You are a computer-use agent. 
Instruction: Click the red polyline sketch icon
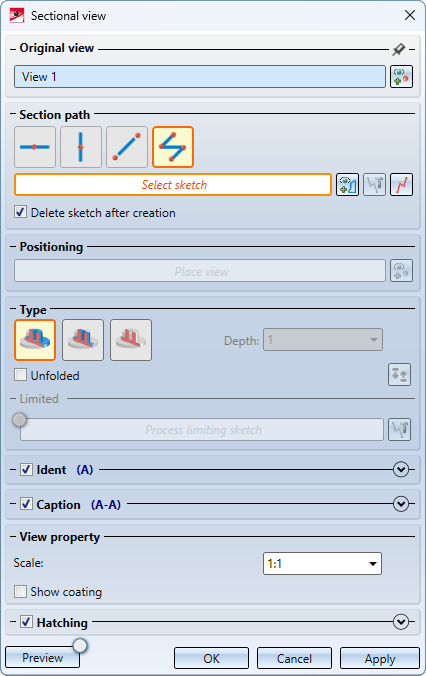pyautogui.click(x=401, y=185)
